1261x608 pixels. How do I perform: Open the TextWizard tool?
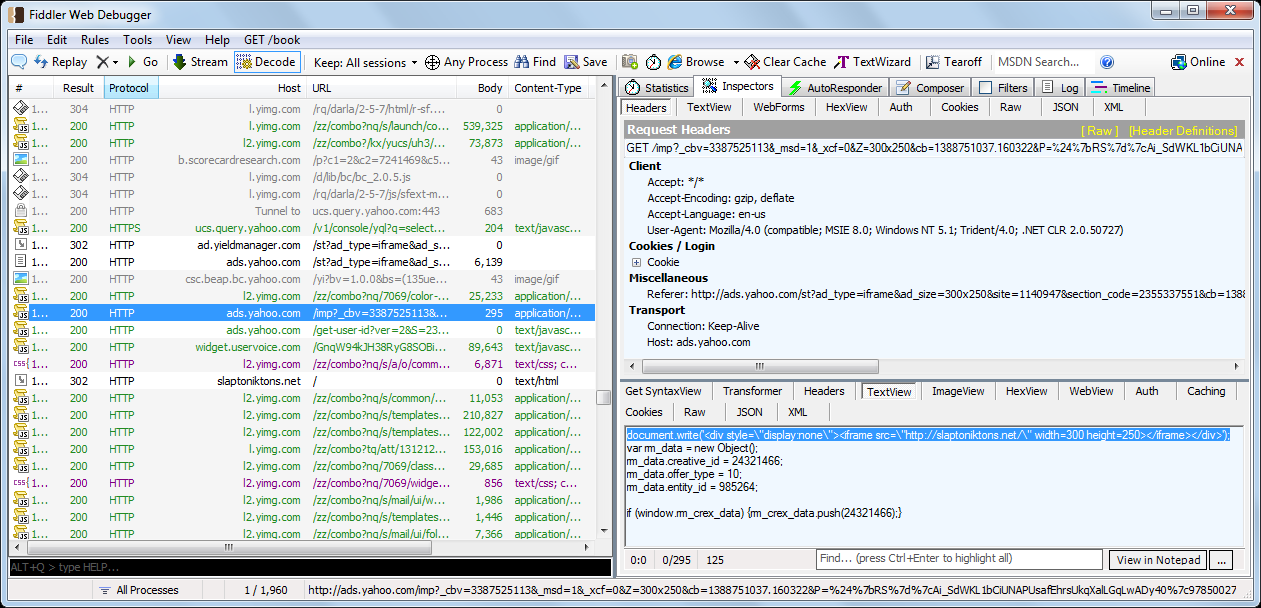coord(873,62)
